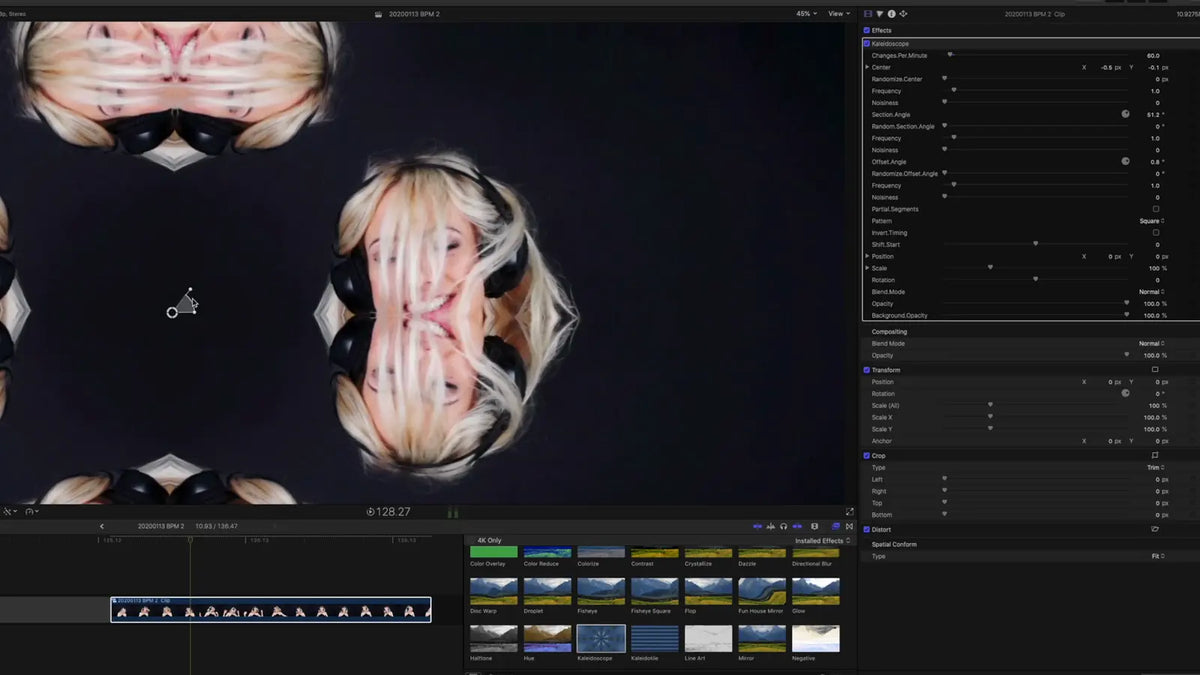The height and width of the screenshot is (675, 1200).
Task: Select the Fun House Mirror thumbnail
Action: click(x=761, y=591)
